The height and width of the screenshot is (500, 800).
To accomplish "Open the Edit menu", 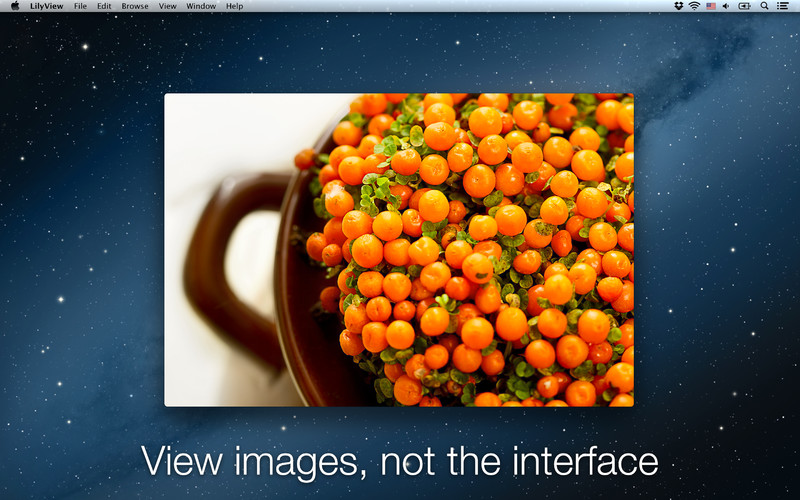I will pyautogui.click(x=104, y=6).
